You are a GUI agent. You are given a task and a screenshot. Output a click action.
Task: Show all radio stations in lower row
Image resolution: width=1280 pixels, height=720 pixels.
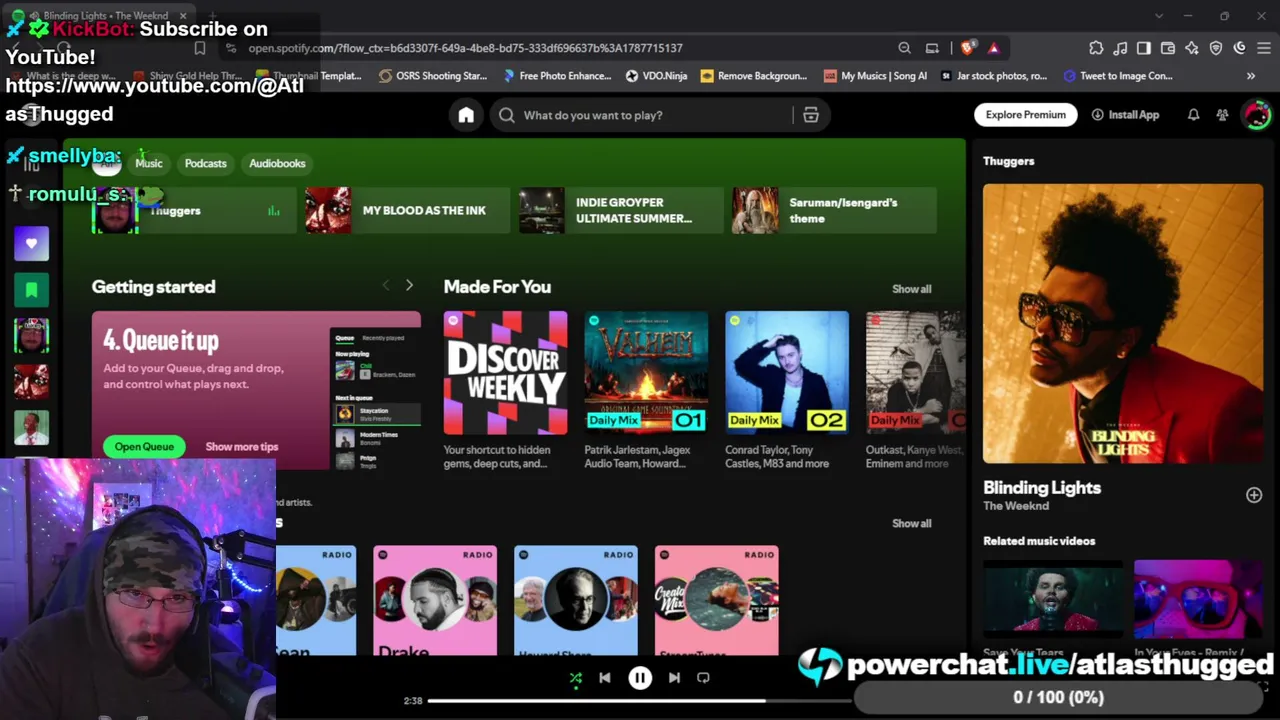911,523
